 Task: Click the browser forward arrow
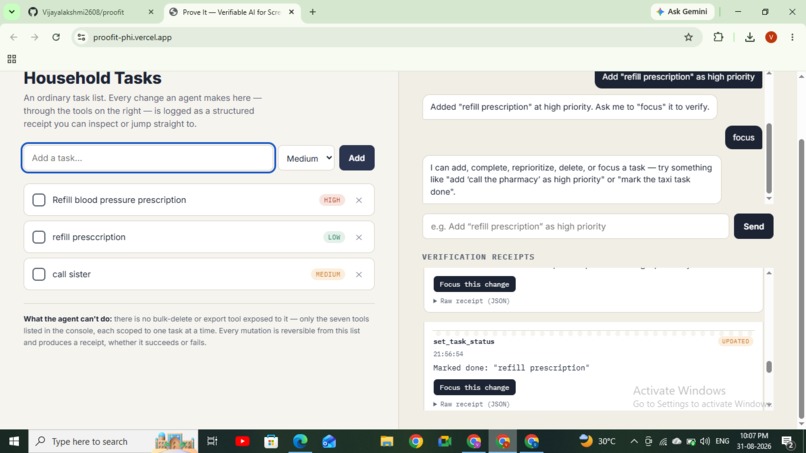pos(34,37)
